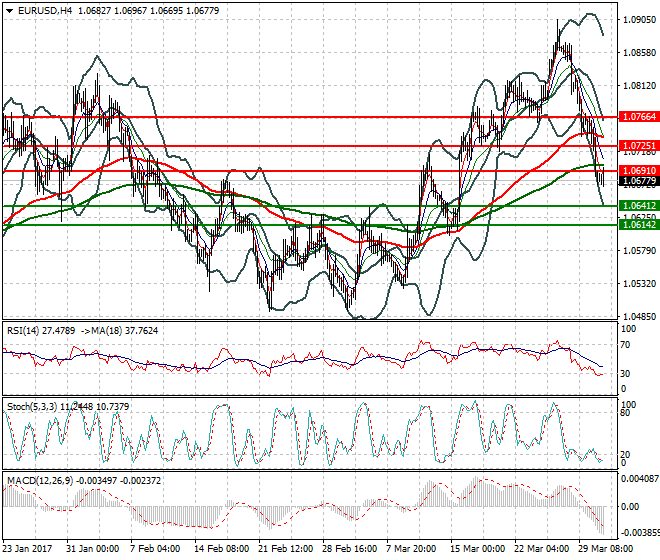
Task: Click the 1.06142 green support price label
Action: (639, 224)
